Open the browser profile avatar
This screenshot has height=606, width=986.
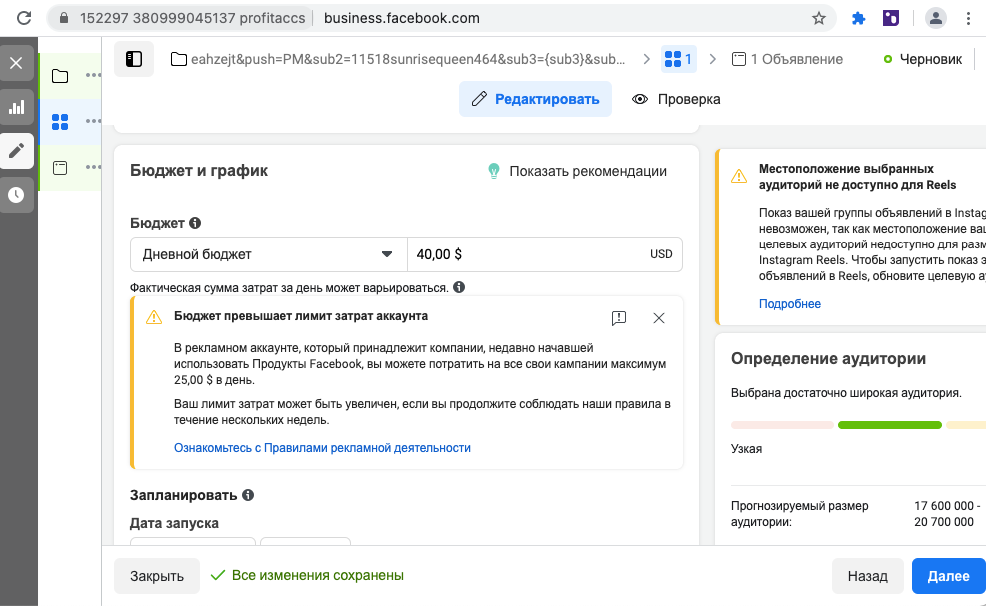point(936,18)
